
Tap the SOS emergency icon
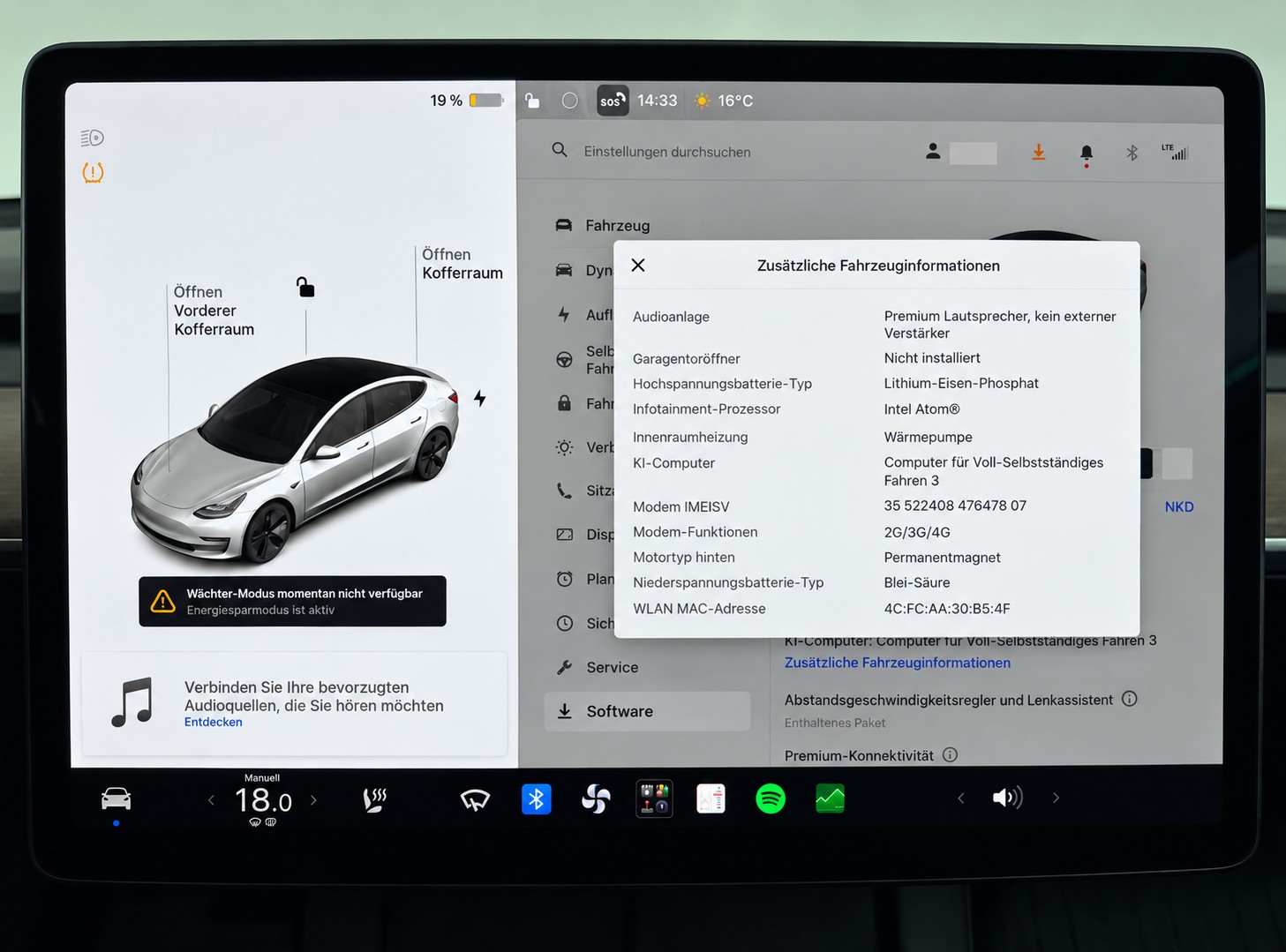pyautogui.click(x=613, y=101)
